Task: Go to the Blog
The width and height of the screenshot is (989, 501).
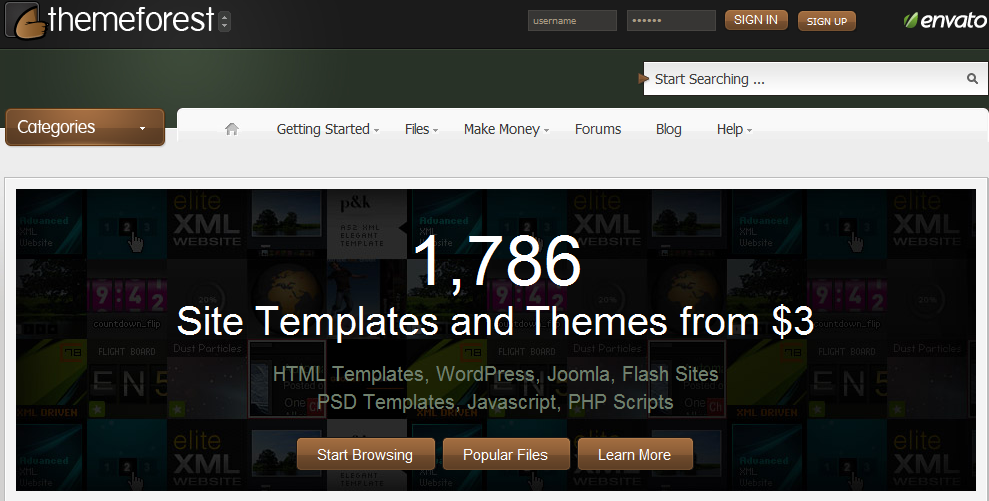Action: (x=669, y=129)
